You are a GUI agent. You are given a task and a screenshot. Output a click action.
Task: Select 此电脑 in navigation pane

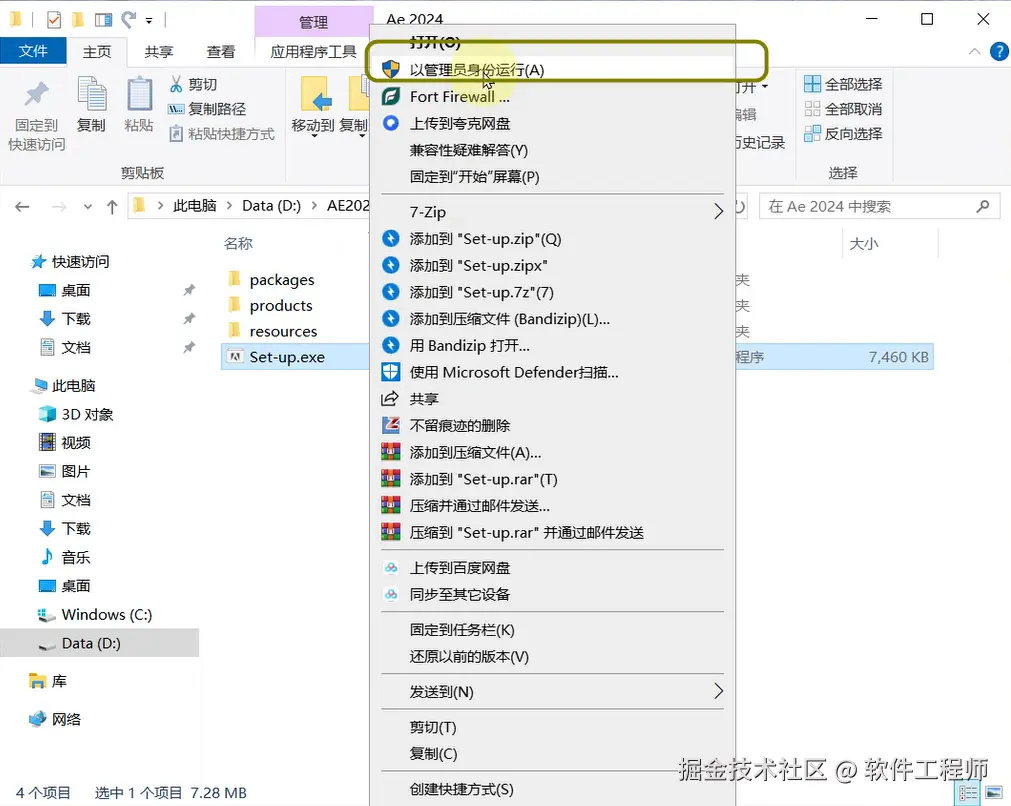coord(74,386)
